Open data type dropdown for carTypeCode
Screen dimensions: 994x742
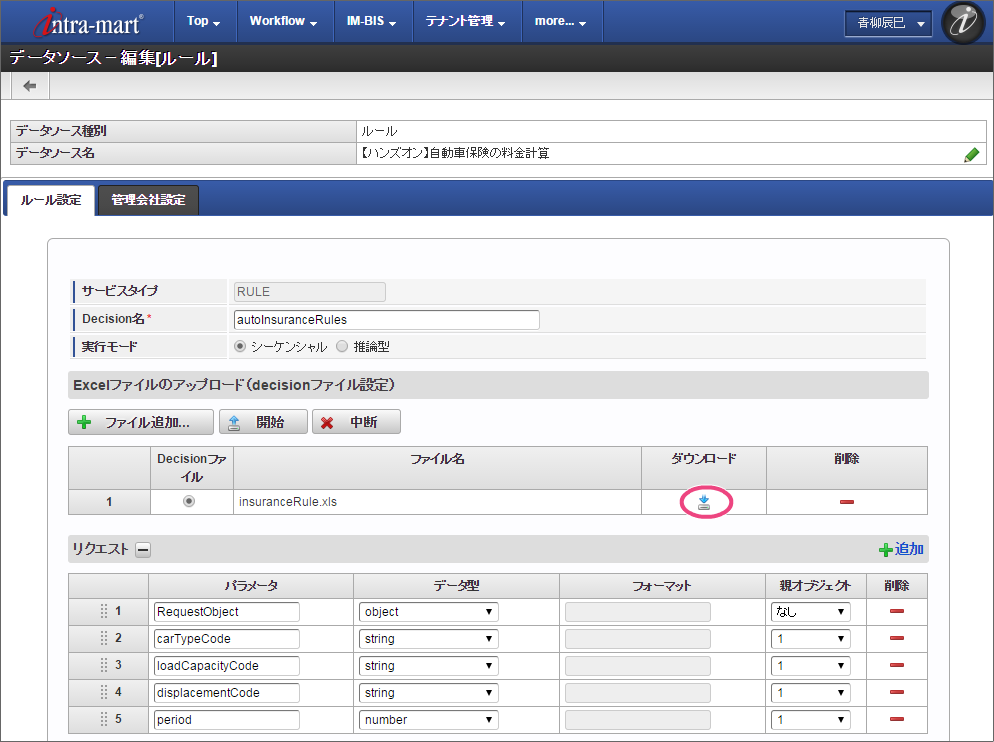click(x=428, y=639)
